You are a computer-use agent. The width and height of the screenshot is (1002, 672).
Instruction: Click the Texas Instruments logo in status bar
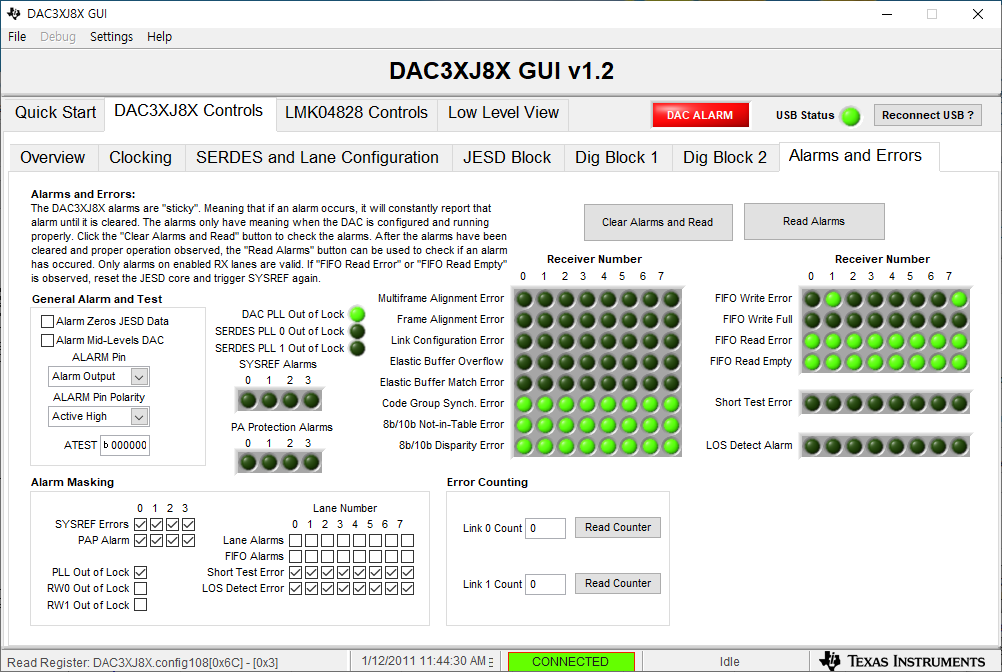click(x=903, y=661)
